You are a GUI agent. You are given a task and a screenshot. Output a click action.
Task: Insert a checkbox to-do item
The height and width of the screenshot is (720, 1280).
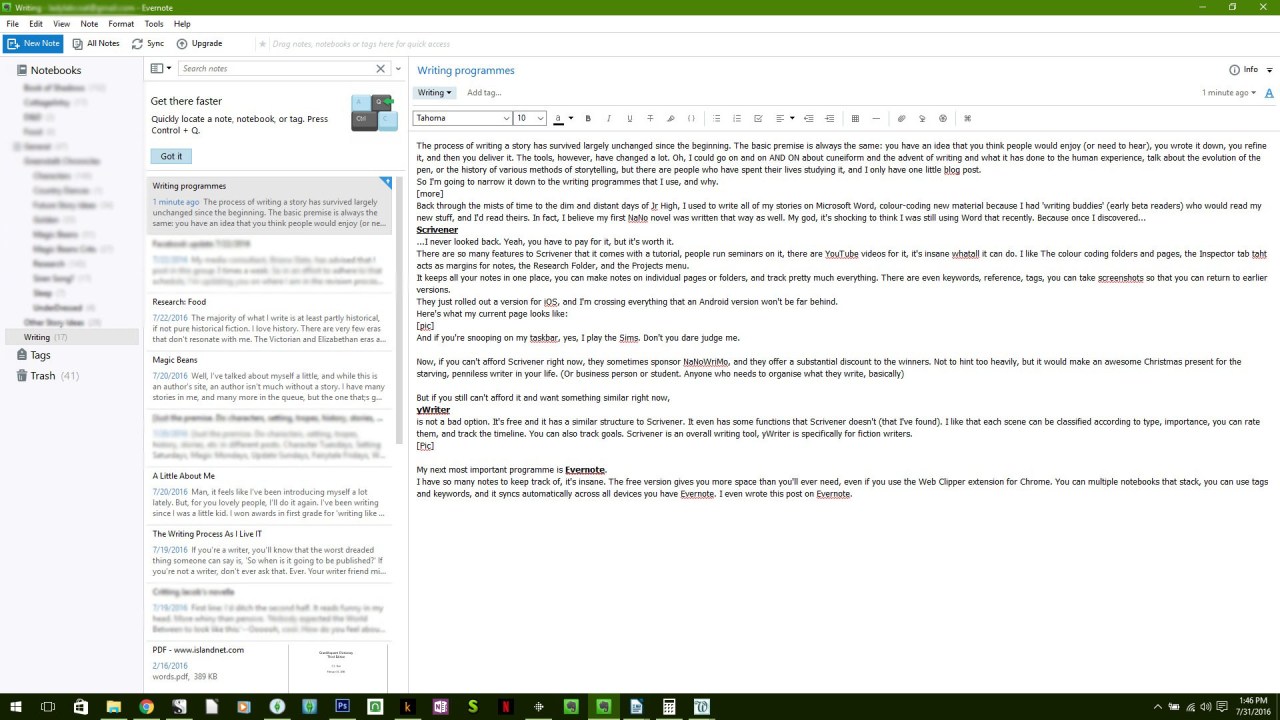[x=757, y=118]
